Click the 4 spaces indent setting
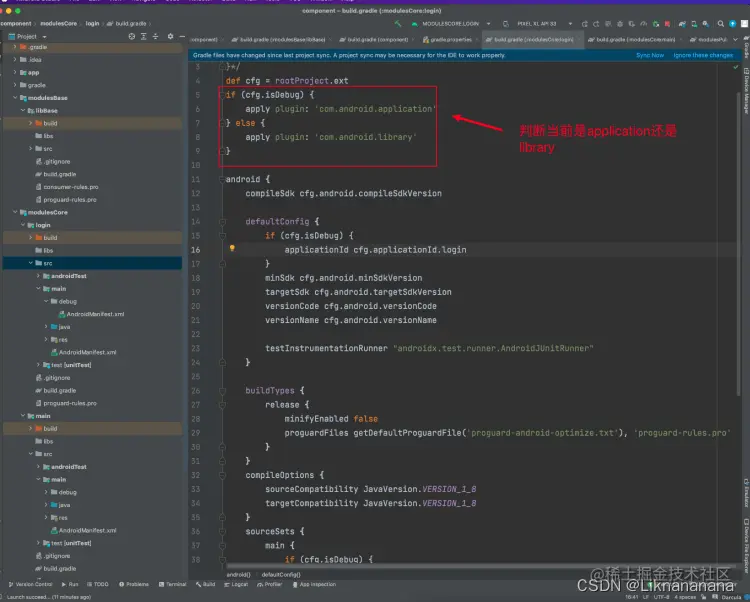Screen dimensions: 750x602 coord(685,597)
